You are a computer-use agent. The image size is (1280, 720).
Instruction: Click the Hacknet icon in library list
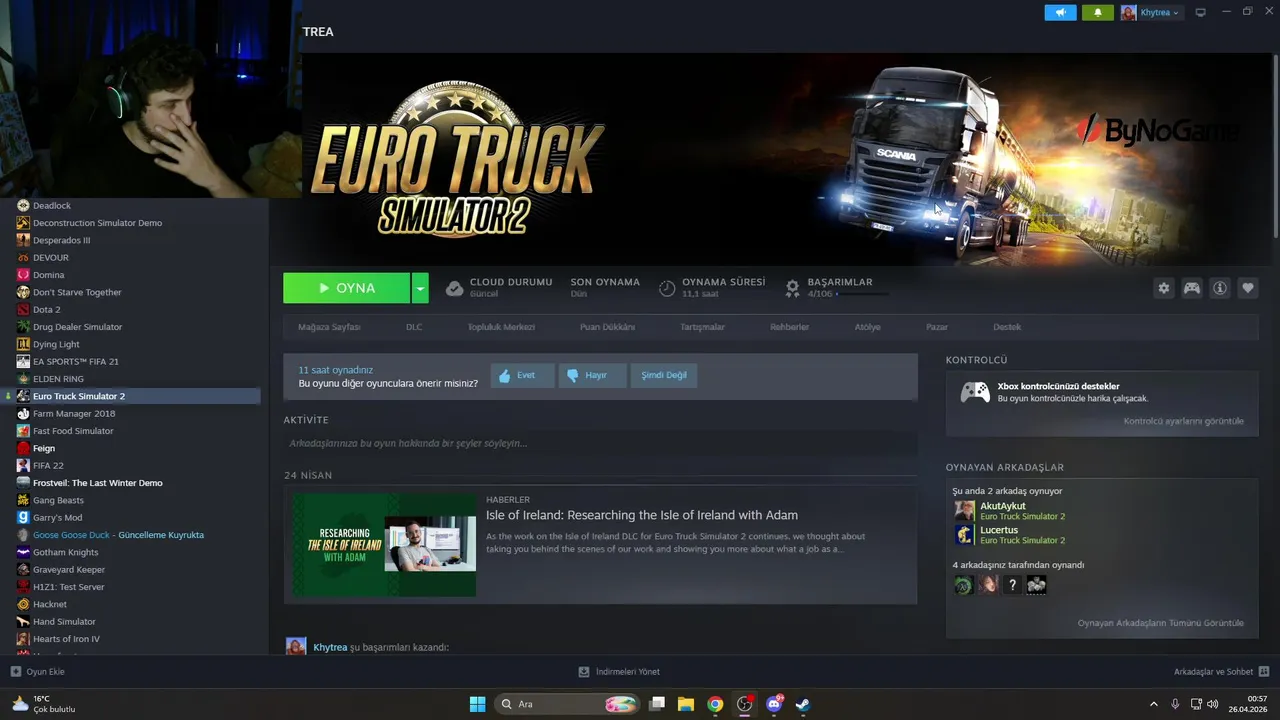(x=23, y=604)
